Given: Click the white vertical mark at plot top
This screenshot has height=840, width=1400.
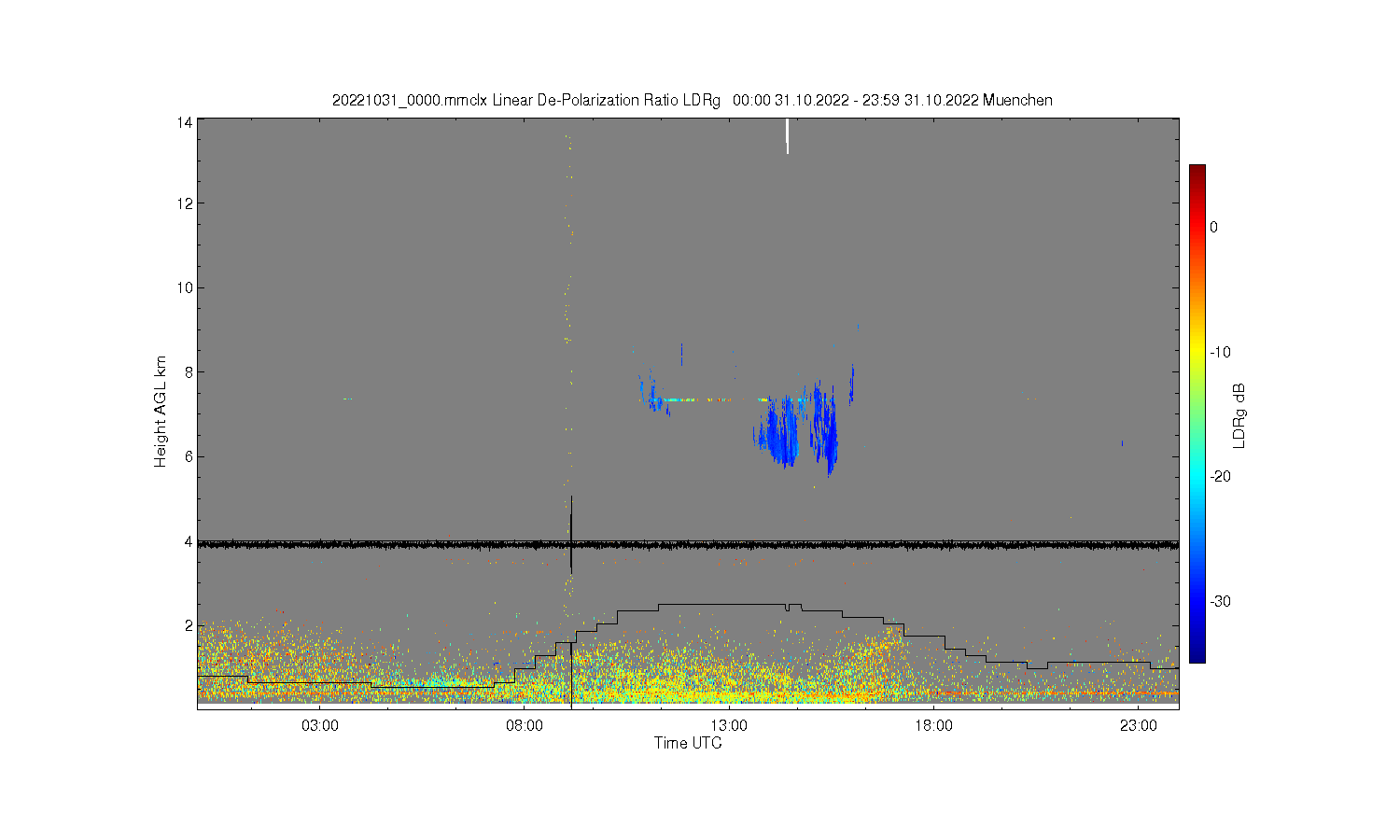Looking at the screenshot, I should pyautogui.click(x=788, y=136).
